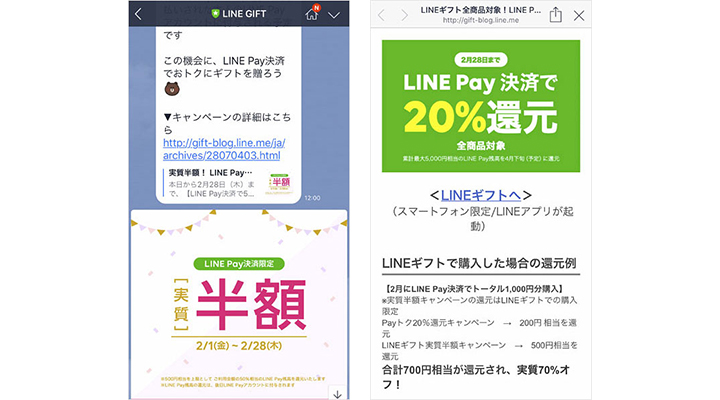This screenshot has width=720, height=400.
Task: Tap the back arrow in LINE GIFT chat
Action: click(x=138, y=14)
